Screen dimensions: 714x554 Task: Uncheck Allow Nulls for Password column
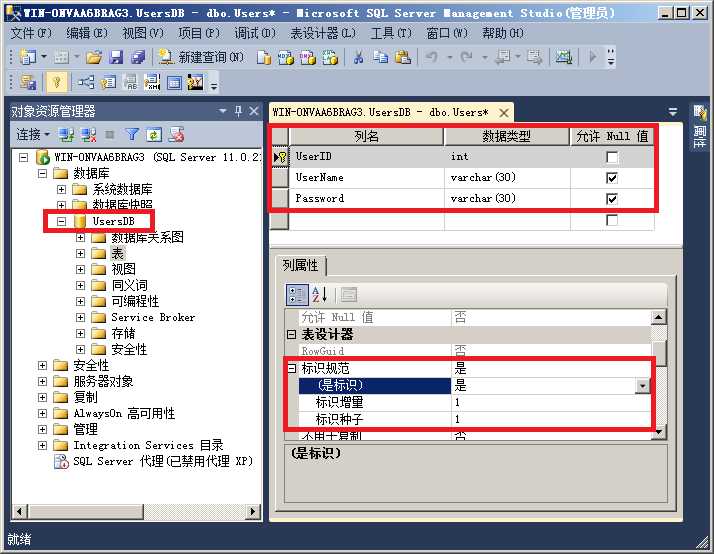(x=612, y=199)
